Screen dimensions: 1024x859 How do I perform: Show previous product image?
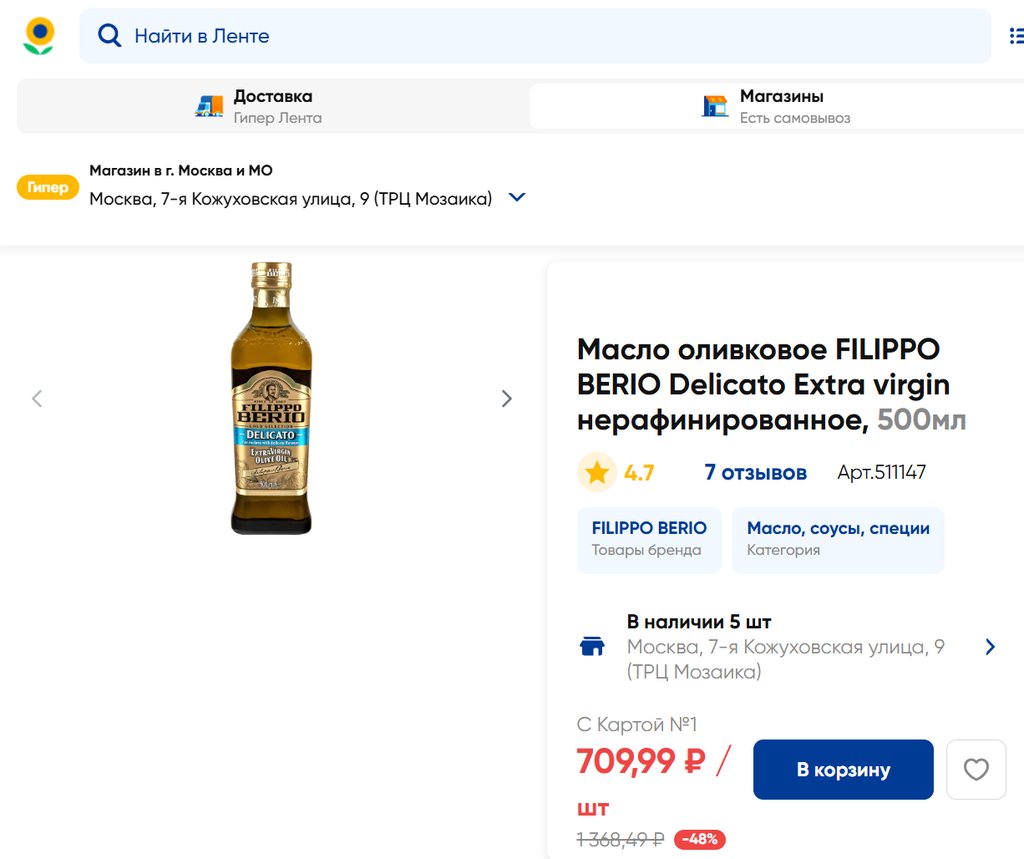click(x=37, y=399)
